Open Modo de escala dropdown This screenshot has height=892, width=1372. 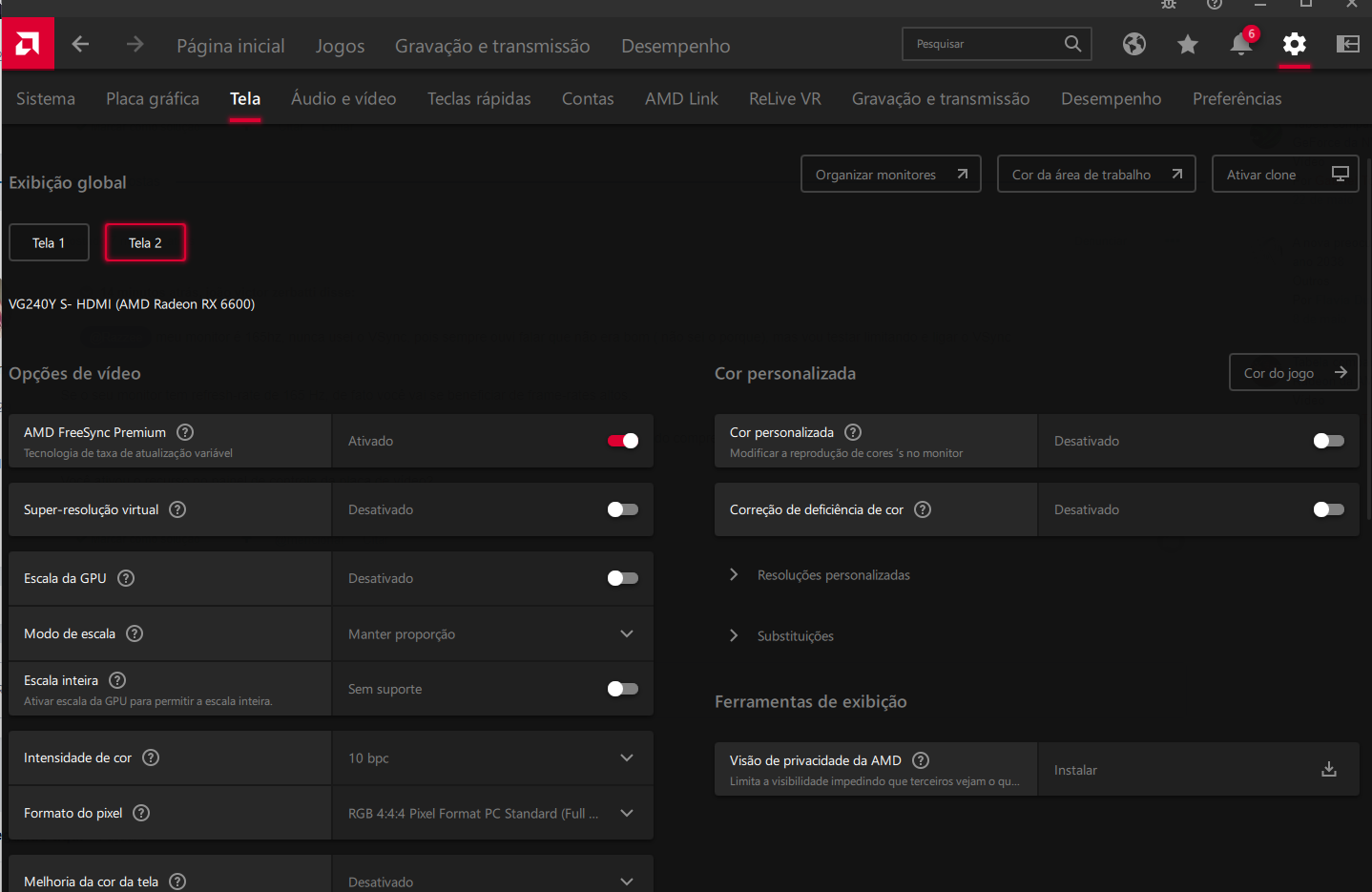click(492, 633)
